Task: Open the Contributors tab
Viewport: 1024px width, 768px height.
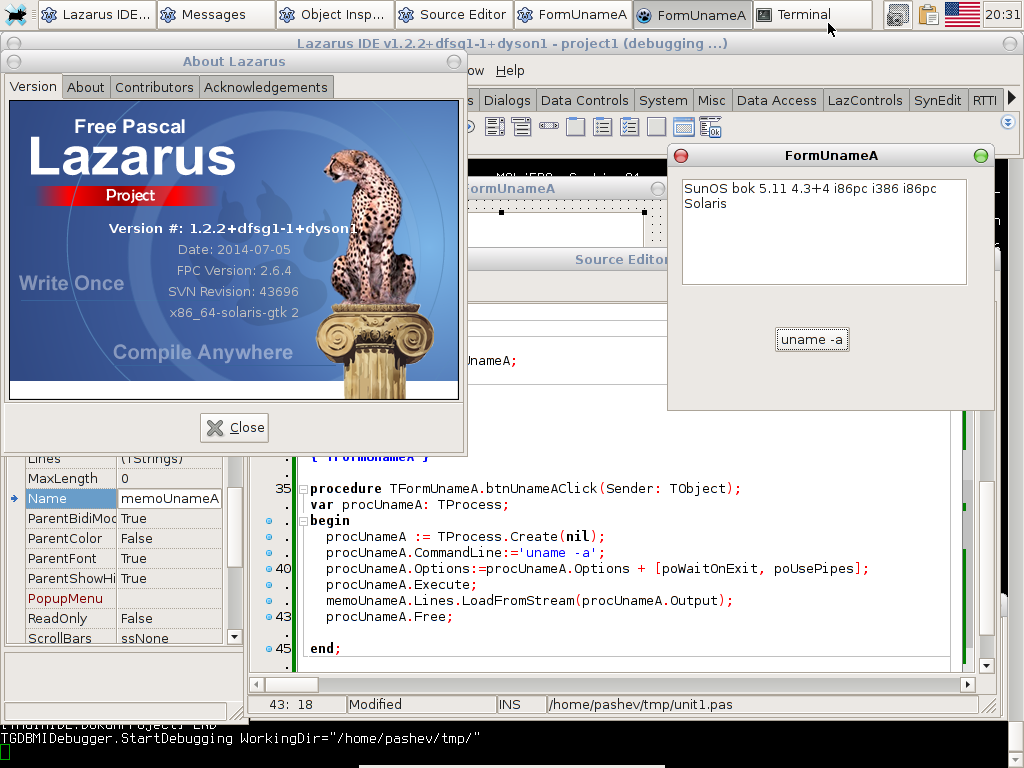Action: [x=154, y=87]
